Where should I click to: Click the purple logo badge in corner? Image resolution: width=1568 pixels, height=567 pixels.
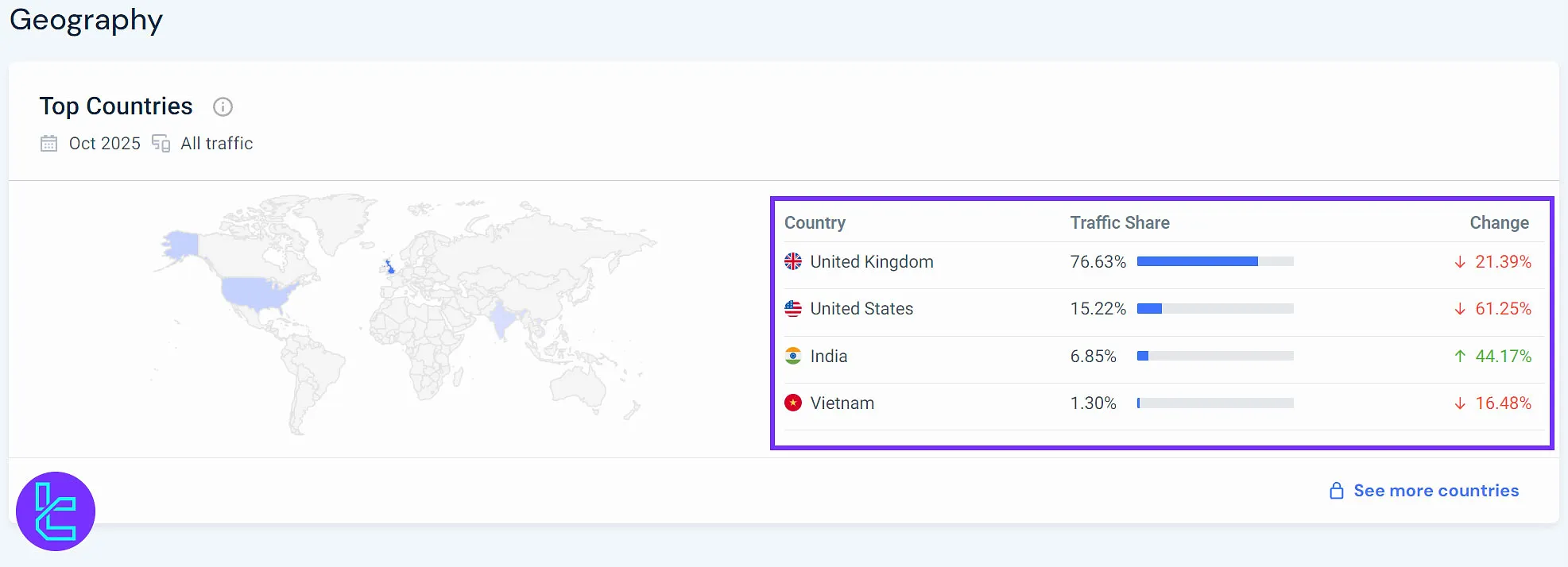(x=56, y=511)
